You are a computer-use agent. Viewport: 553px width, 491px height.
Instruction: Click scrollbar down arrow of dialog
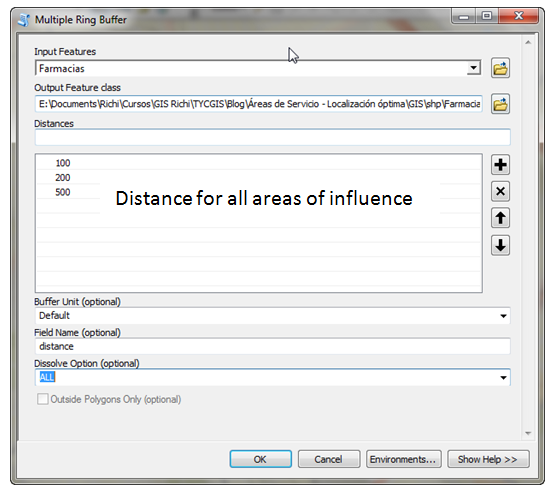[528, 433]
